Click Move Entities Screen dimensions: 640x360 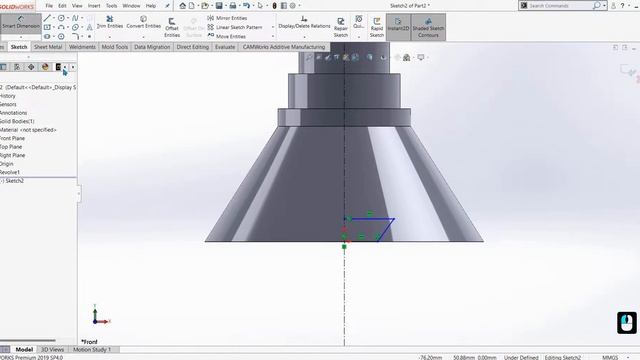pos(227,36)
